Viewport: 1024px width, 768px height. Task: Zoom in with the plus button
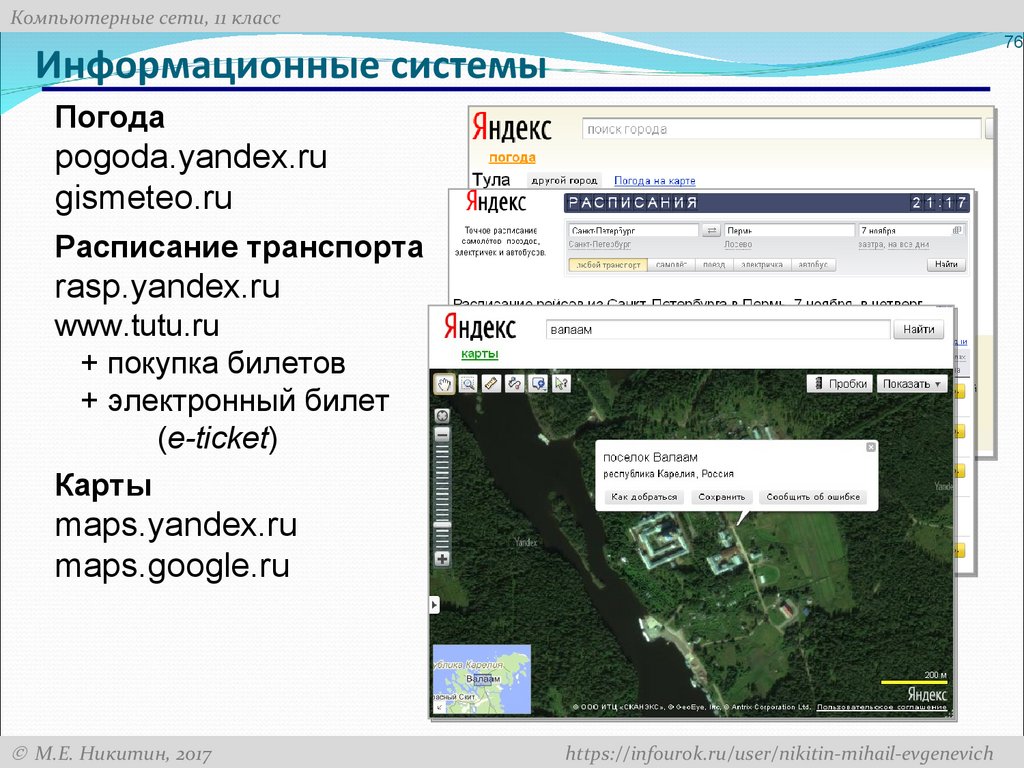tap(442, 559)
